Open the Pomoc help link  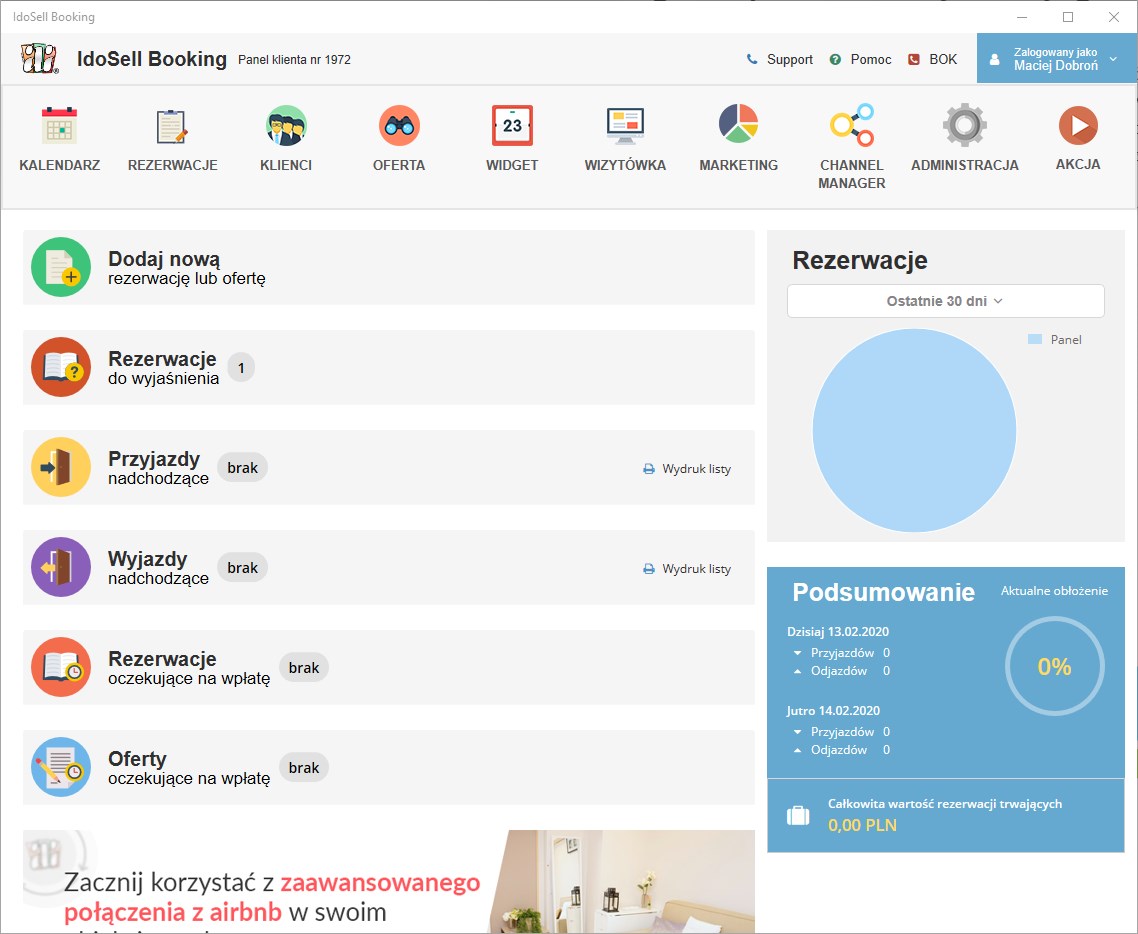coord(871,60)
